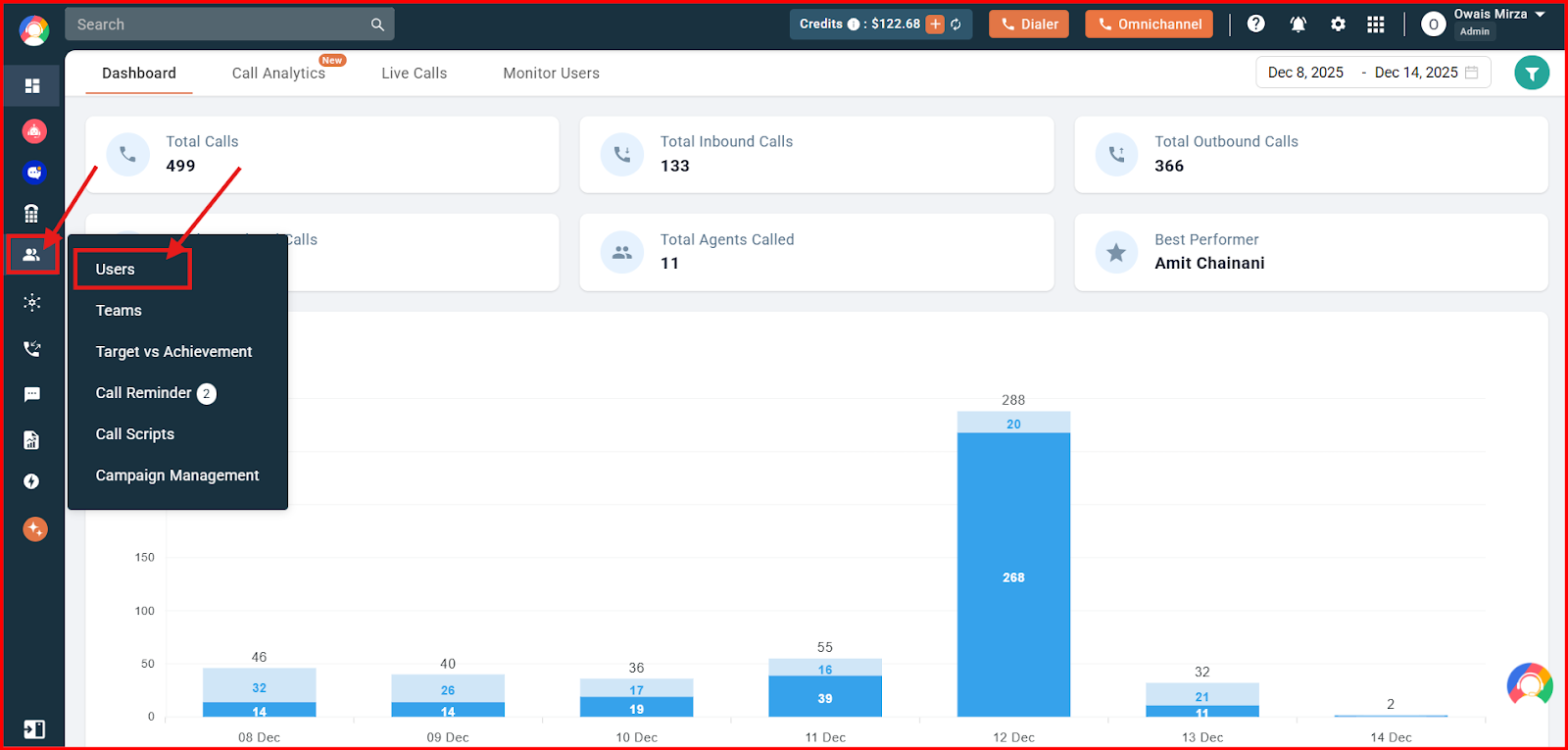Viewport: 1568px width, 750px height.
Task: Click the 09 Dec bar segment 26
Action: point(448,688)
